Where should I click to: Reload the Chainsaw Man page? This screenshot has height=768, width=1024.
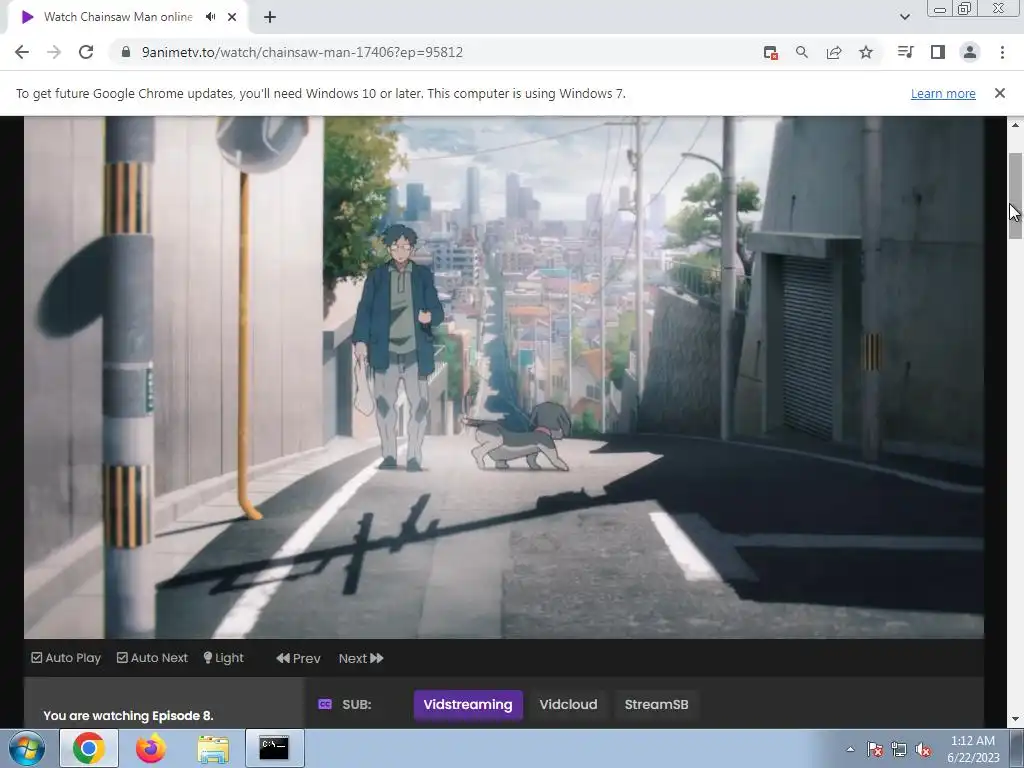(x=86, y=52)
